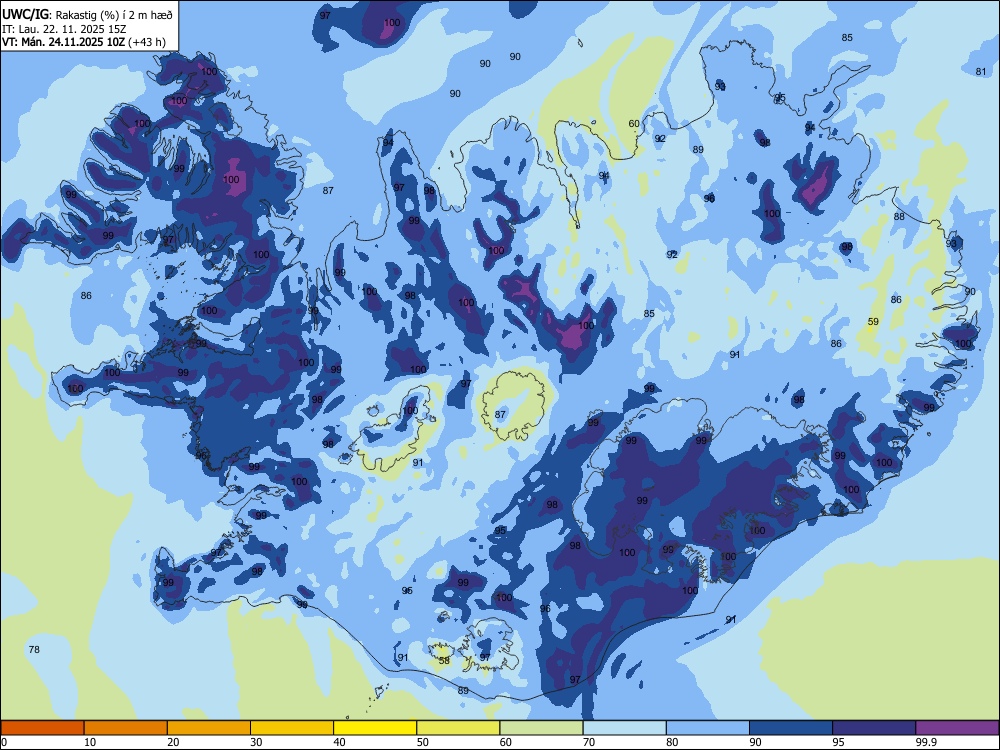Click the humidity value '78' over the southwest sea
The image size is (1000, 750).
[x=34, y=649]
